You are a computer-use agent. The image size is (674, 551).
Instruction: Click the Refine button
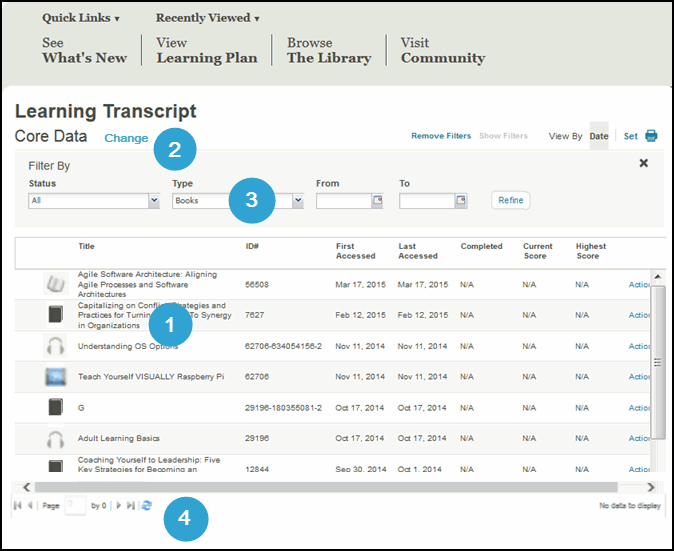pos(511,200)
